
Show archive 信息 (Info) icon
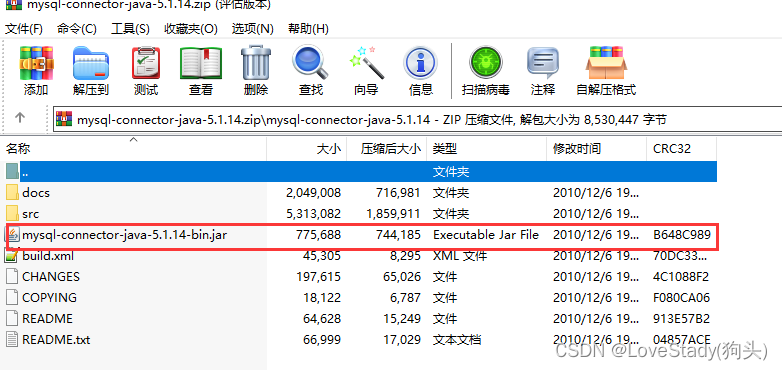pyautogui.click(x=420, y=70)
